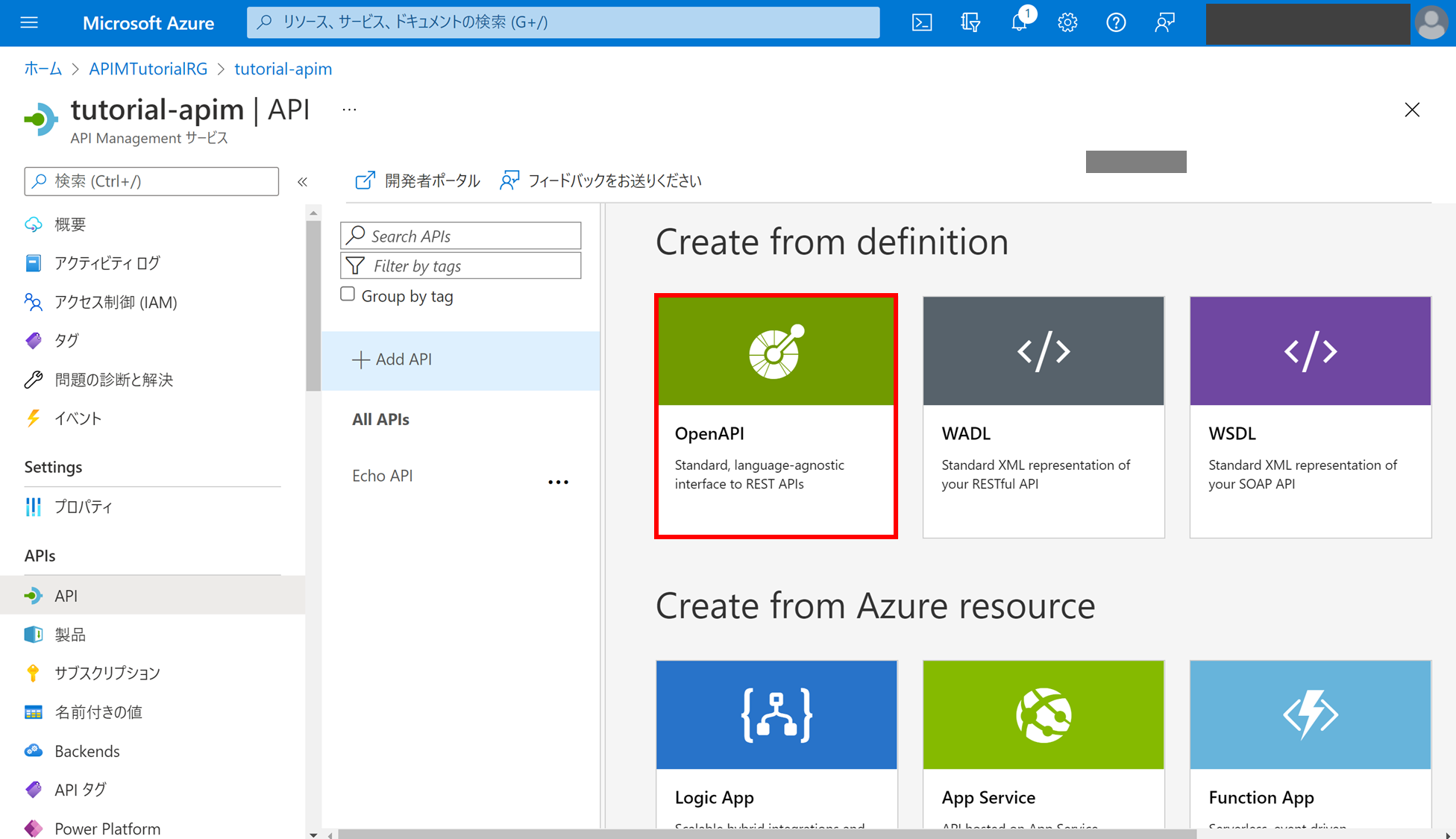Open the help question mark icon

click(x=1116, y=22)
